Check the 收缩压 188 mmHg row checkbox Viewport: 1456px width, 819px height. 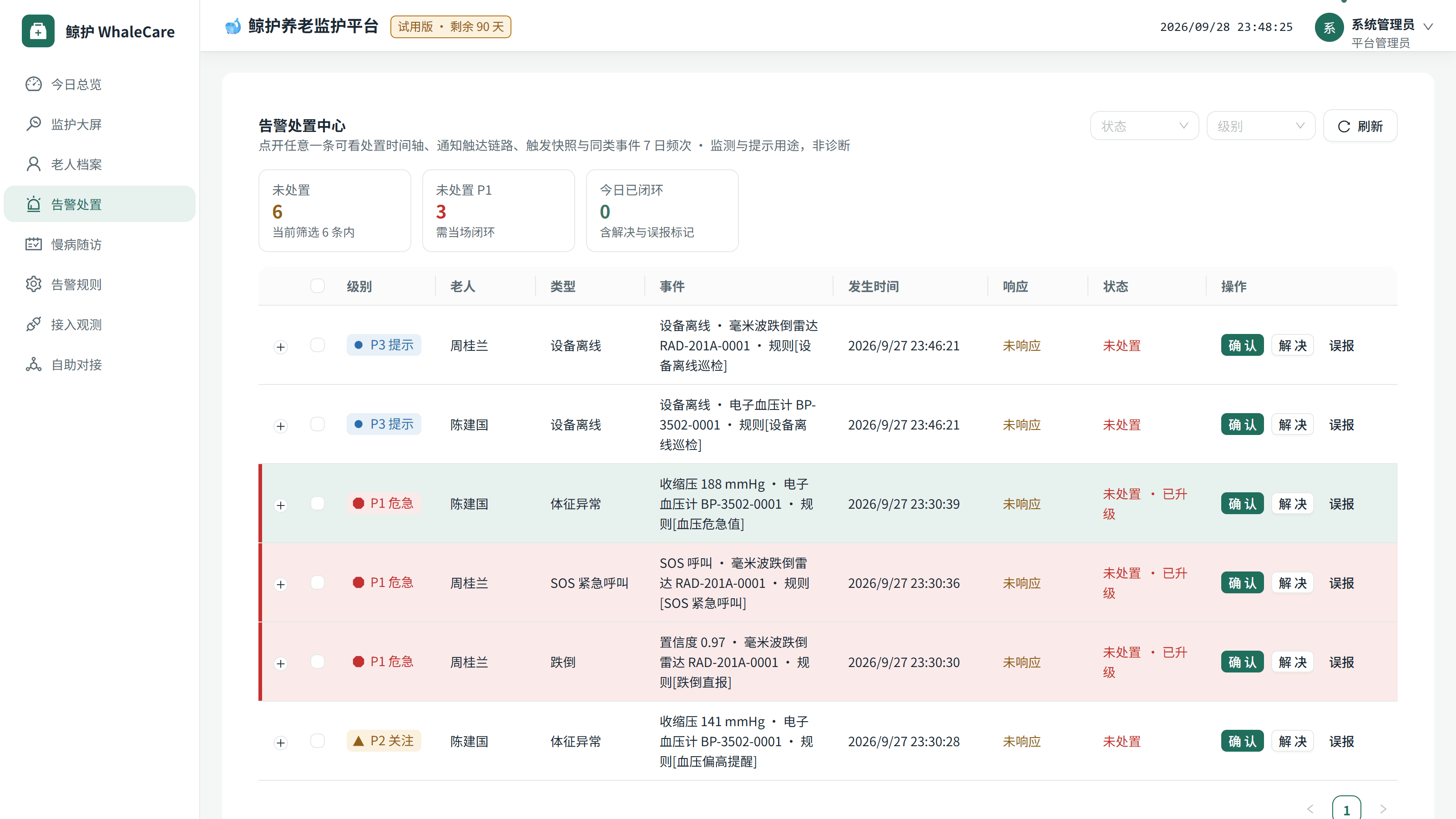point(318,504)
